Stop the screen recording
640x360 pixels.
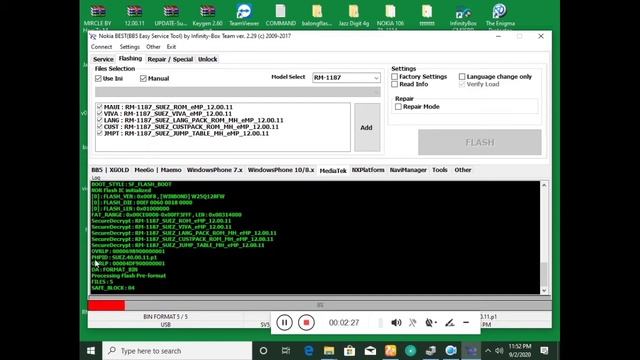306,322
